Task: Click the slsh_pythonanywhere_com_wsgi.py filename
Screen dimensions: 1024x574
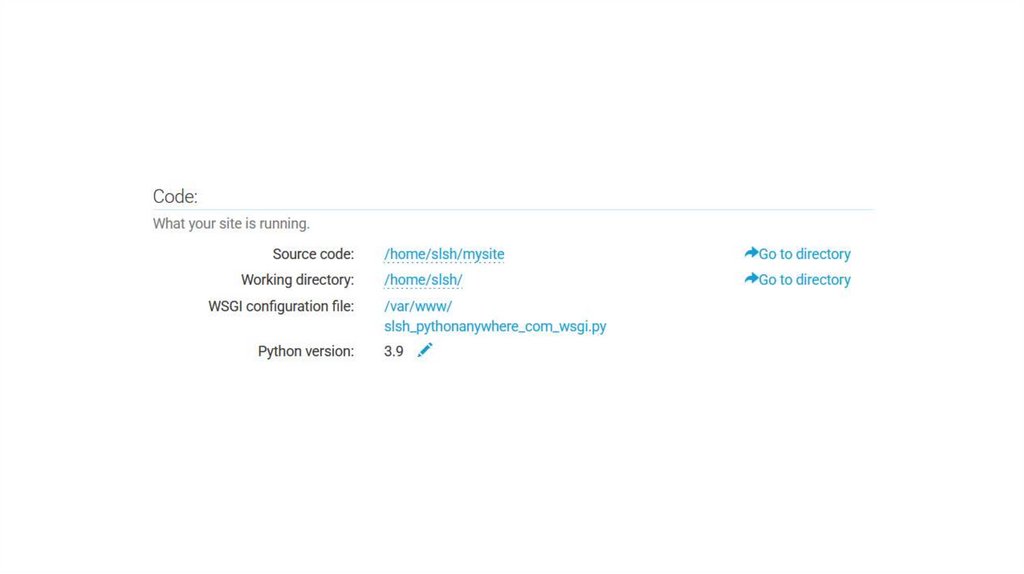Action: pyautogui.click(x=495, y=326)
